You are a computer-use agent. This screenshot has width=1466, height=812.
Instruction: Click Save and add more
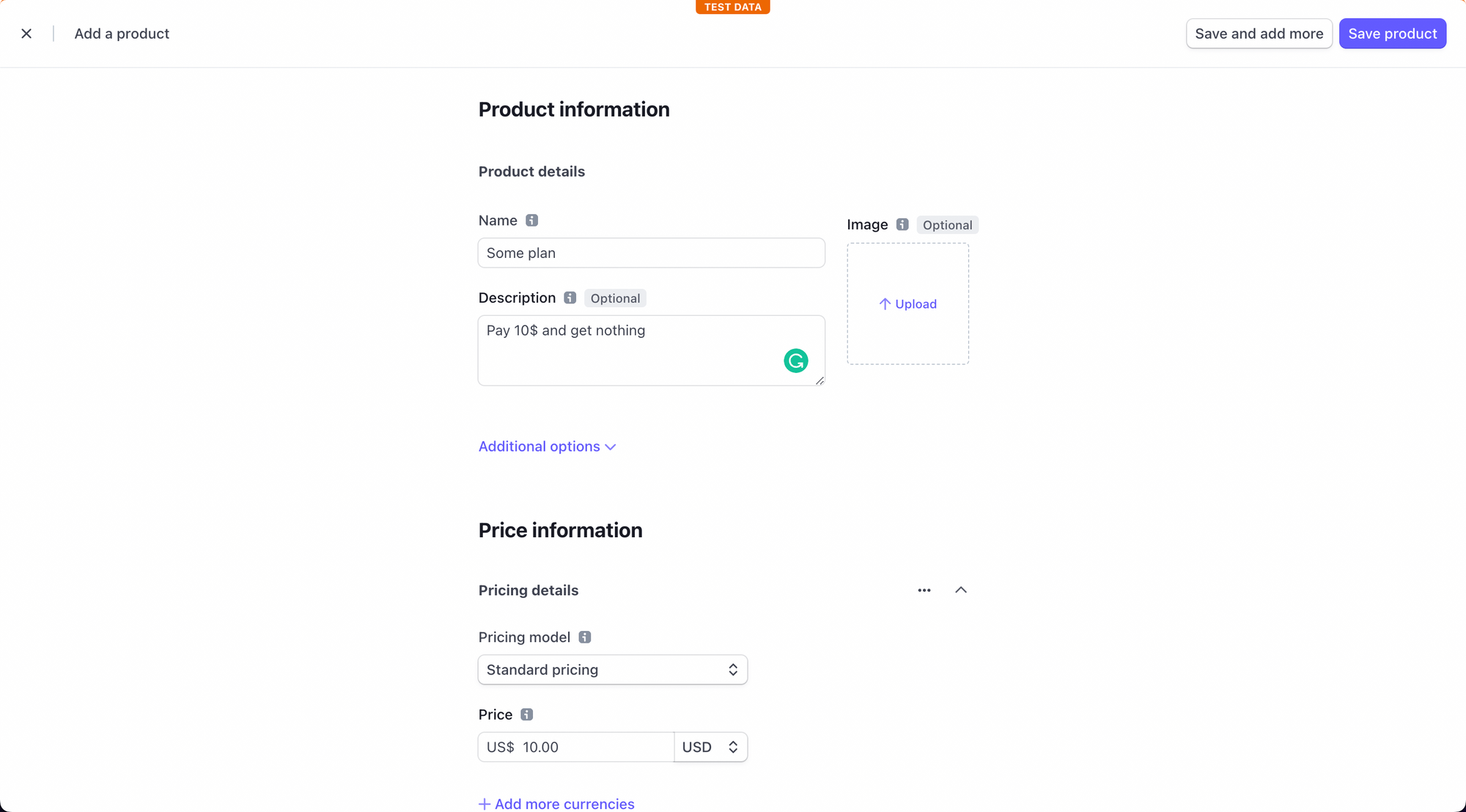click(1259, 33)
